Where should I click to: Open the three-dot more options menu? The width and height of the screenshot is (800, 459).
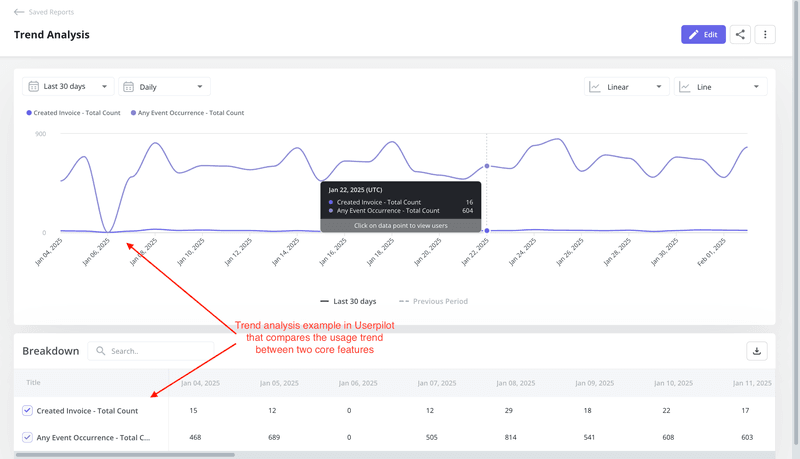pyautogui.click(x=765, y=35)
